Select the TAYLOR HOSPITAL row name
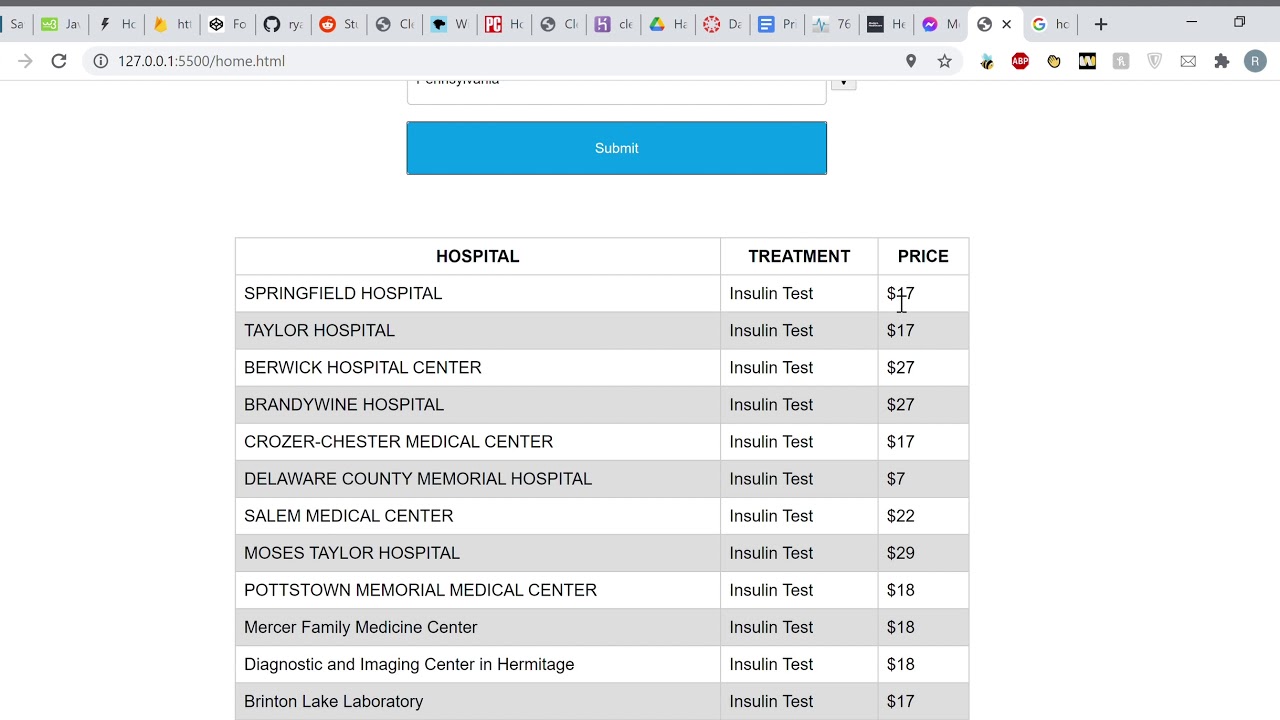 coord(319,330)
